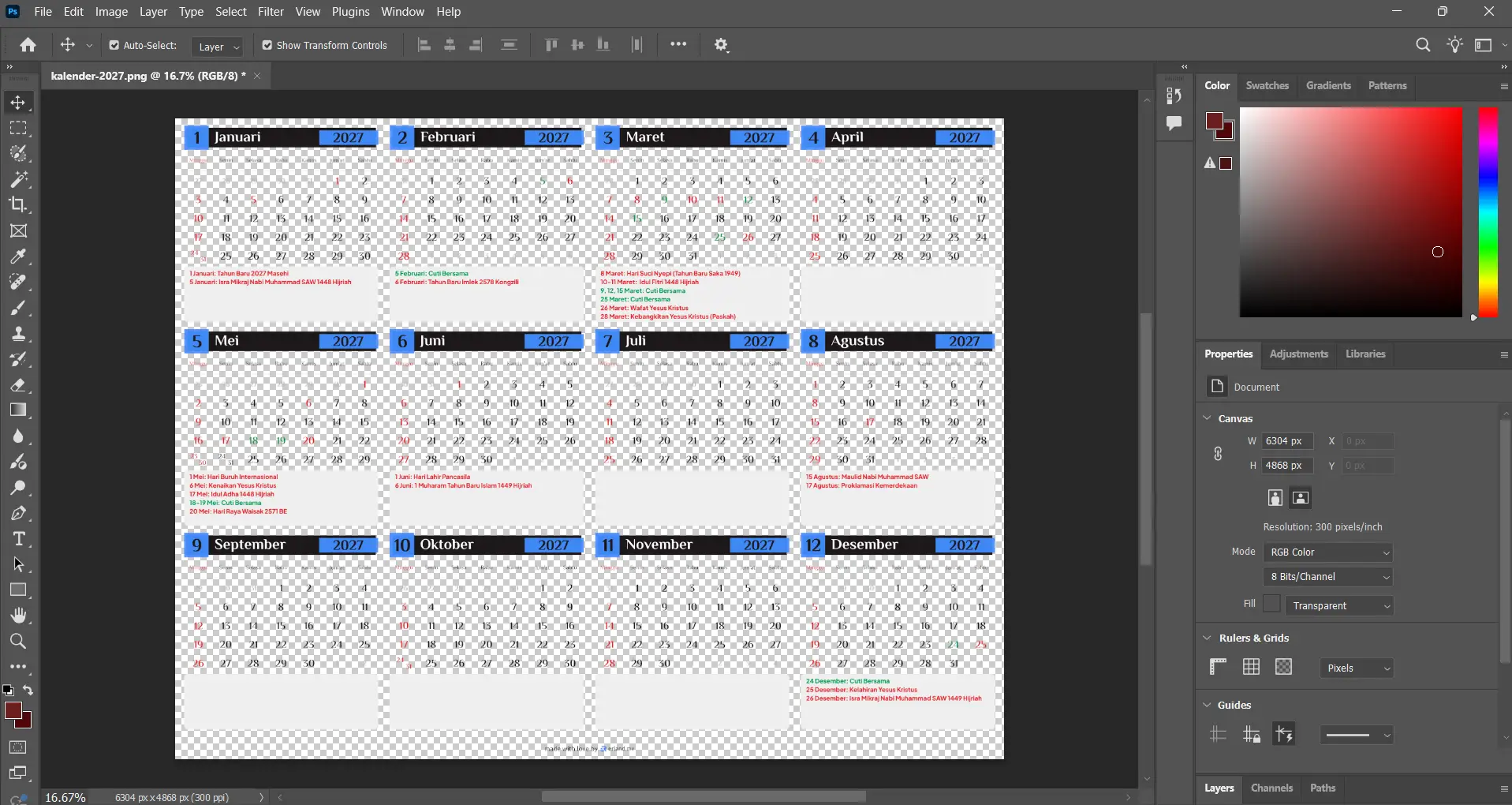The width and height of the screenshot is (1512, 805).
Task: Click the Home icon in options bar
Action: (x=28, y=45)
